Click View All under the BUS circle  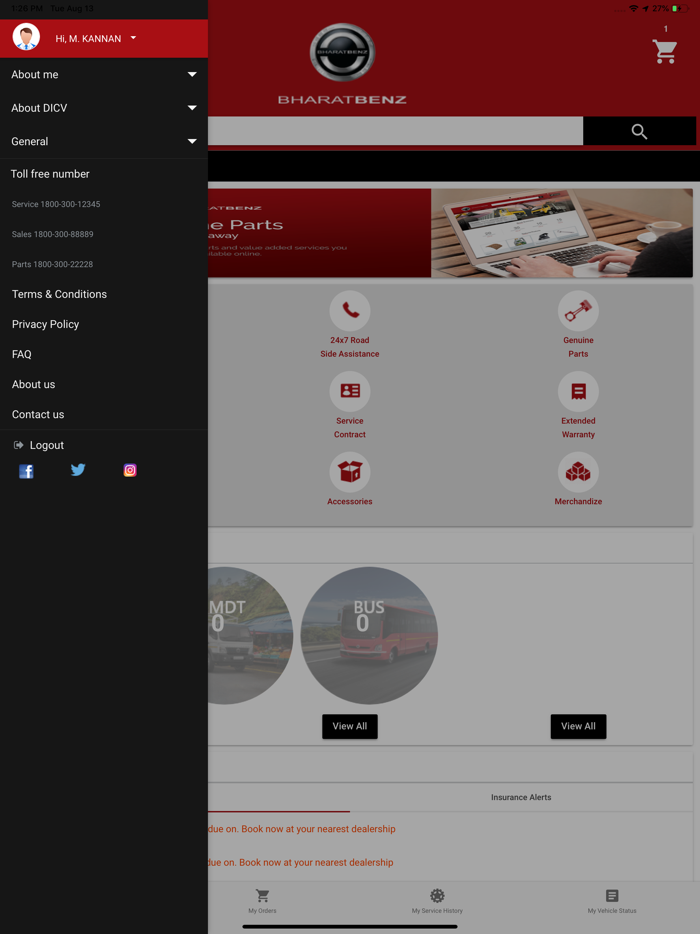(x=350, y=726)
